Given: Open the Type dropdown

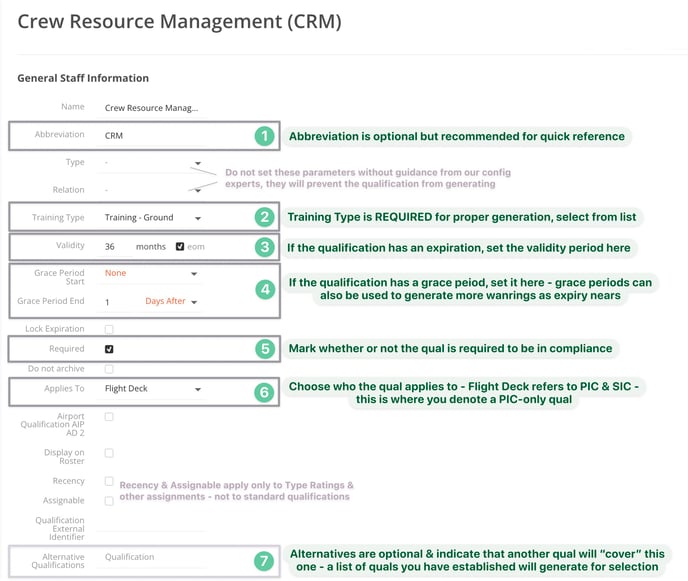Looking at the screenshot, I should 151,163.
